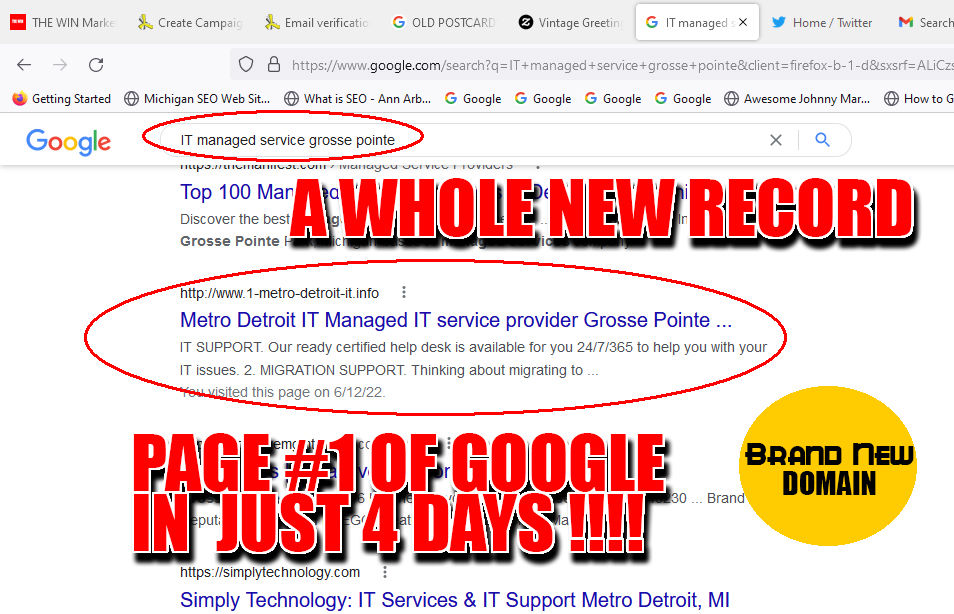
Task: Close the IT managed tab
Action: [743, 23]
